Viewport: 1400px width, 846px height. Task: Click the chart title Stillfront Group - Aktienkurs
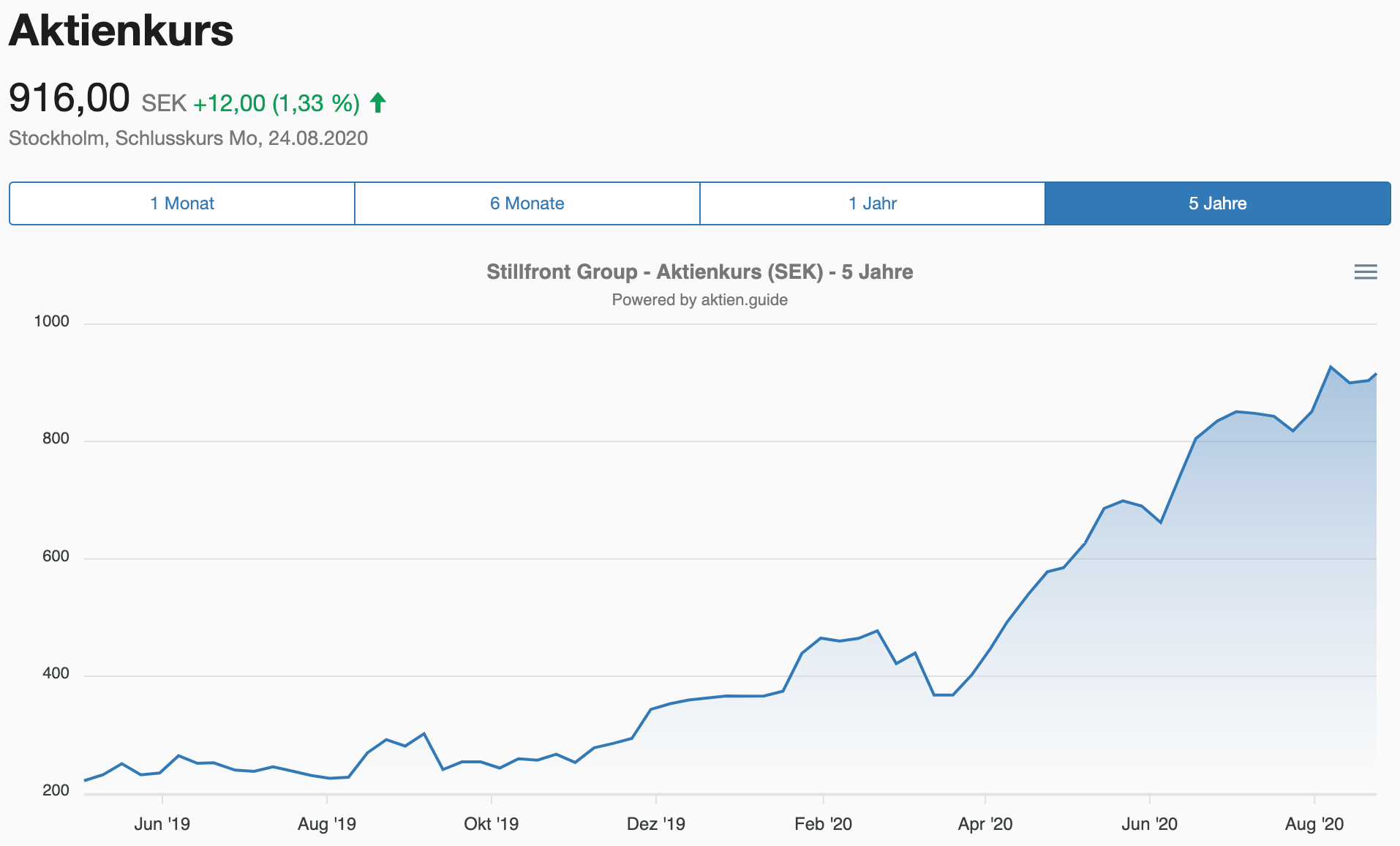pos(700,272)
